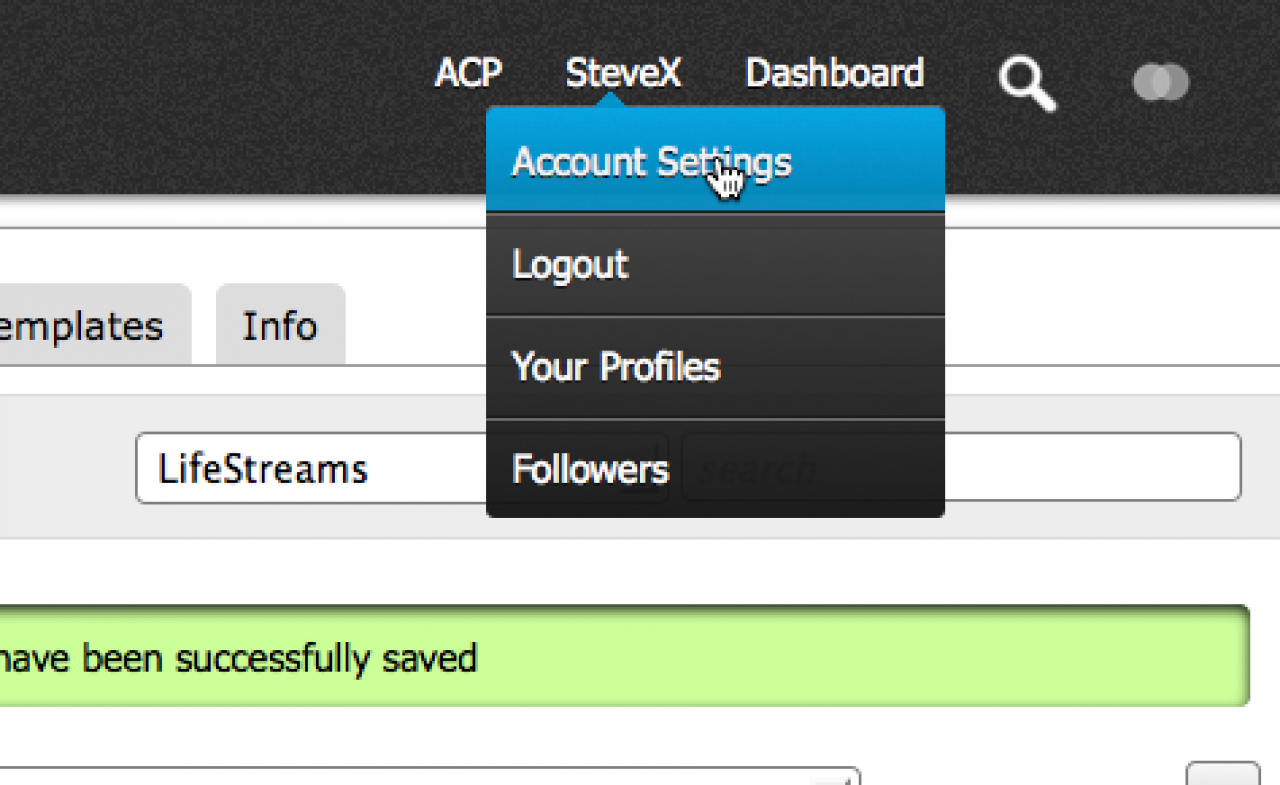Click the blank tab strip right of the user menu

(1100, 320)
